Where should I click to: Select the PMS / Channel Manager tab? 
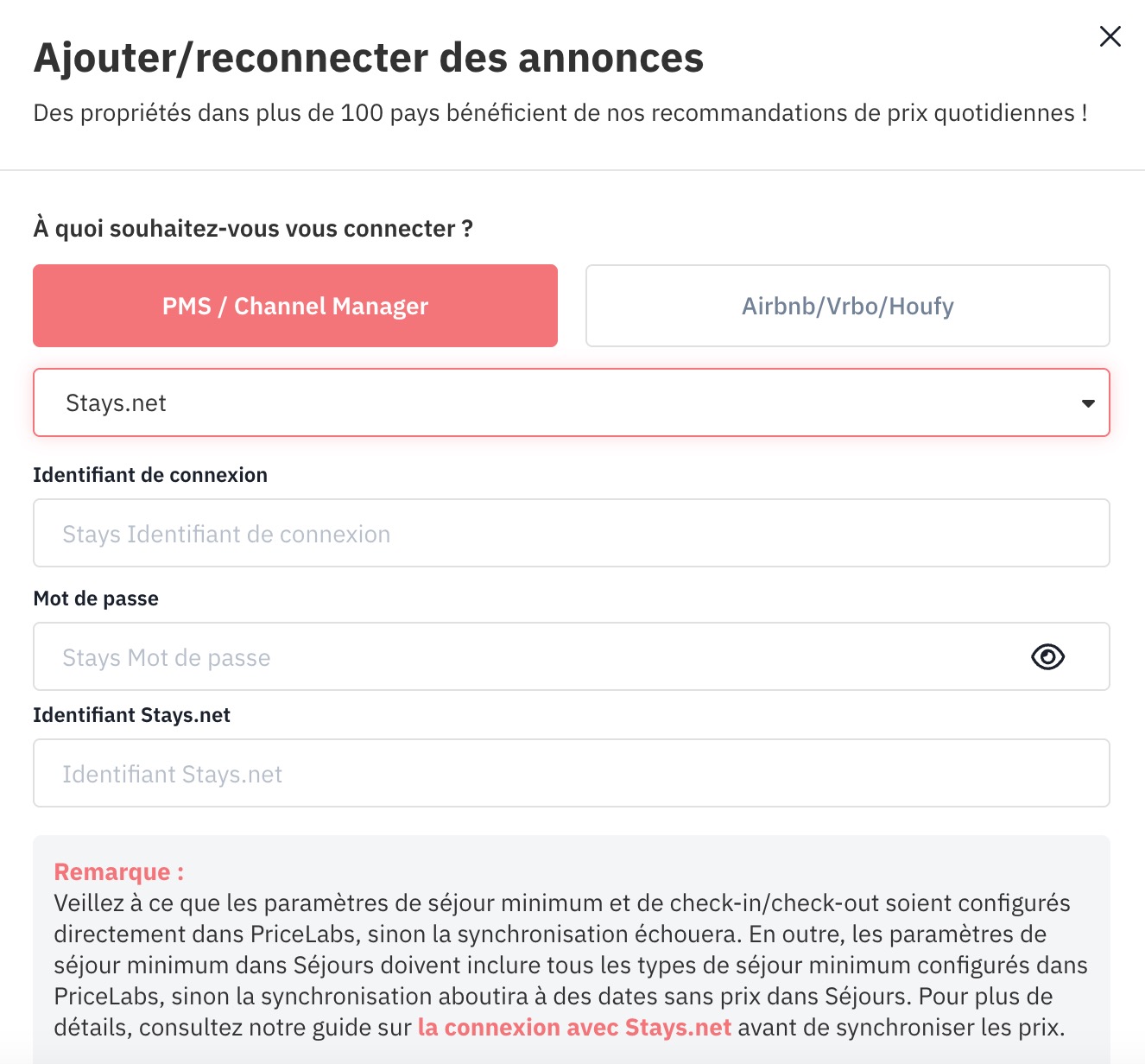[x=295, y=306]
